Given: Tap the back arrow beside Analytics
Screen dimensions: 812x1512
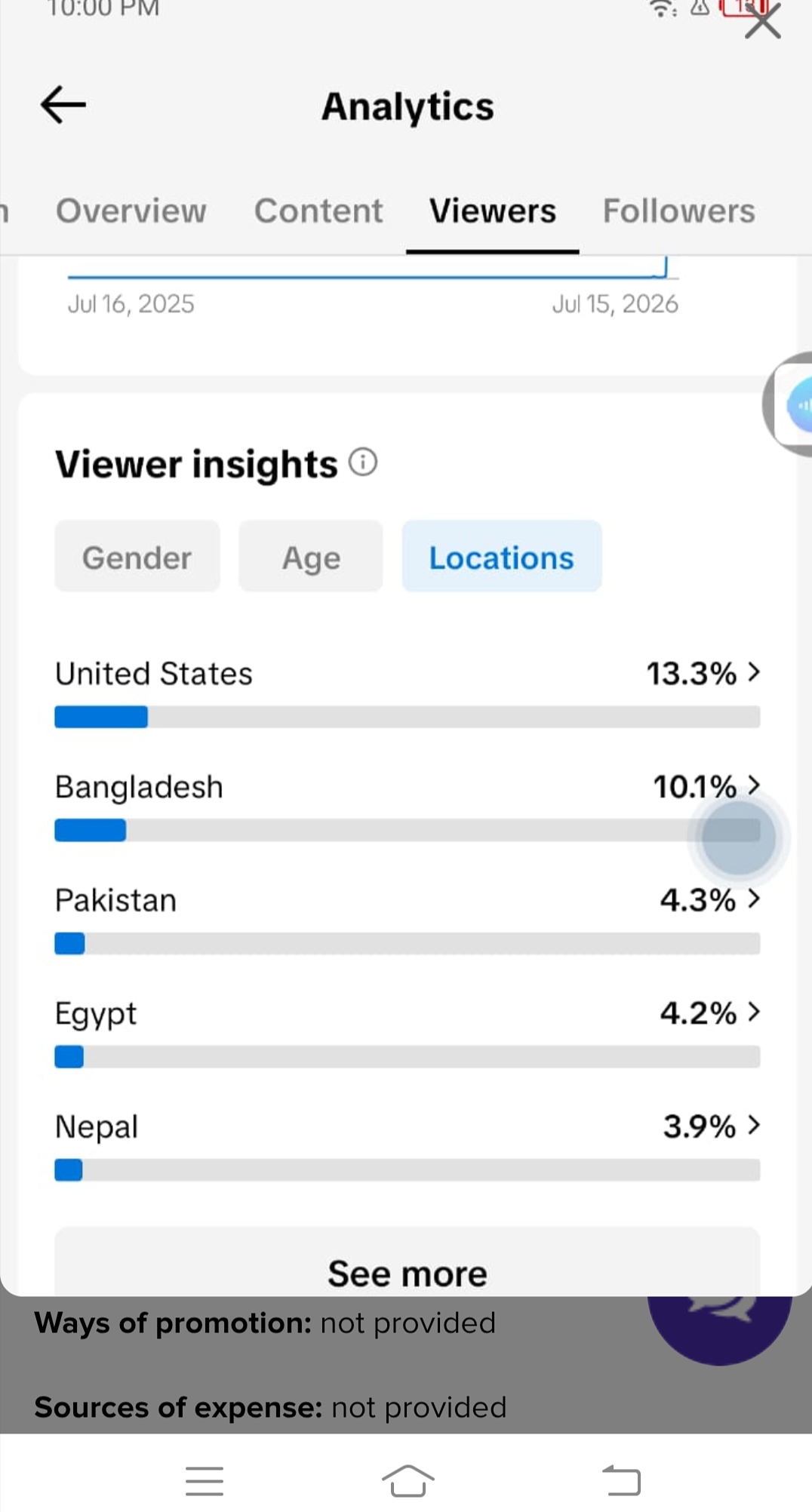Looking at the screenshot, I should [x=63, y=104].
